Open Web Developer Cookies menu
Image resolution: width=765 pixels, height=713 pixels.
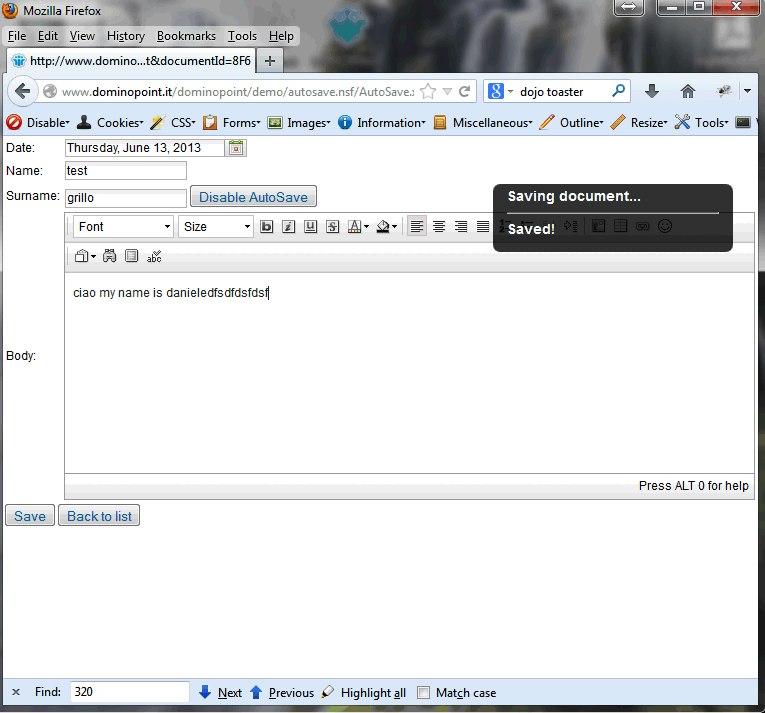pos(110,122)
